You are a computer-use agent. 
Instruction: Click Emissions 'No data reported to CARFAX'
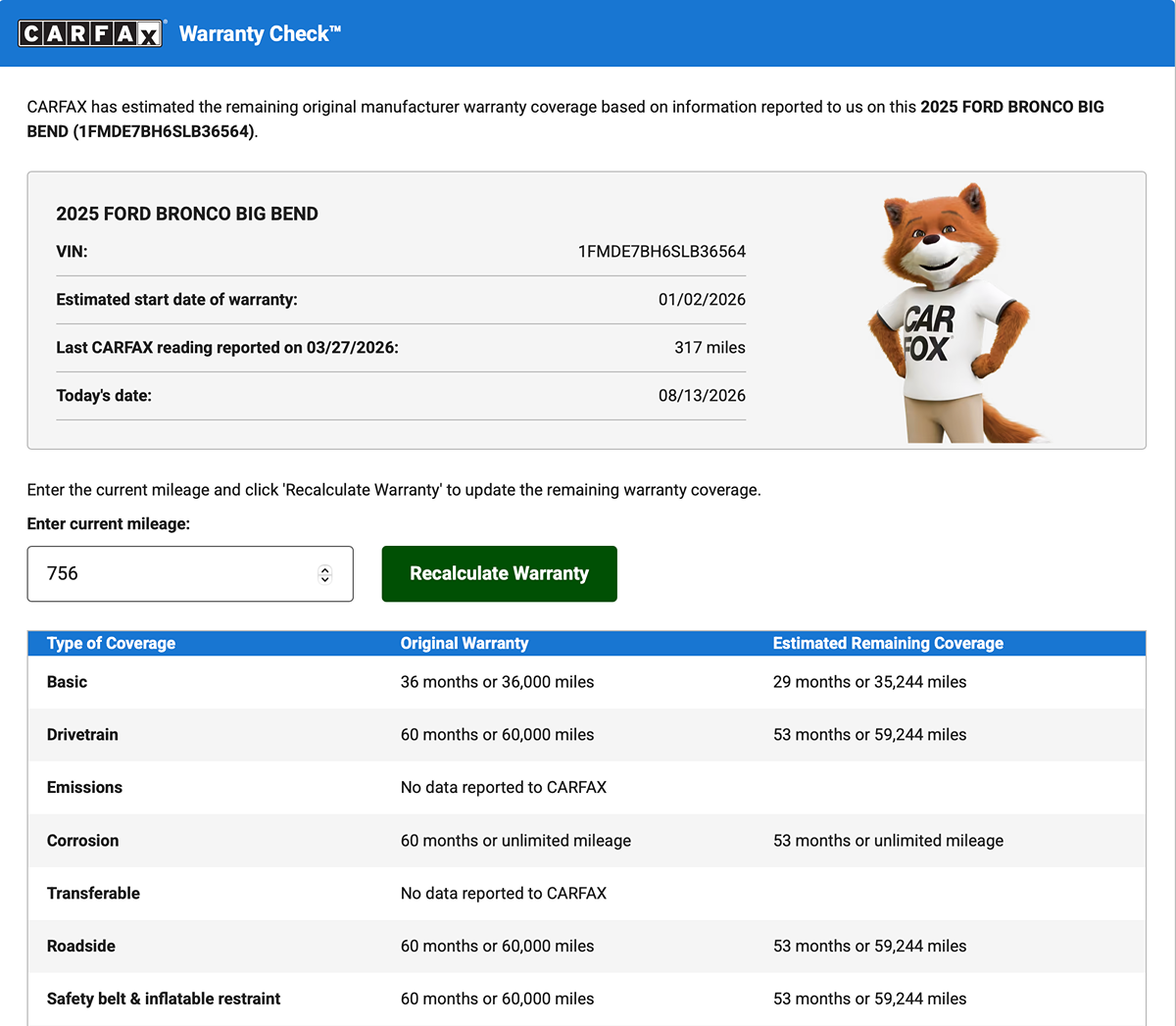click(504, 788)
